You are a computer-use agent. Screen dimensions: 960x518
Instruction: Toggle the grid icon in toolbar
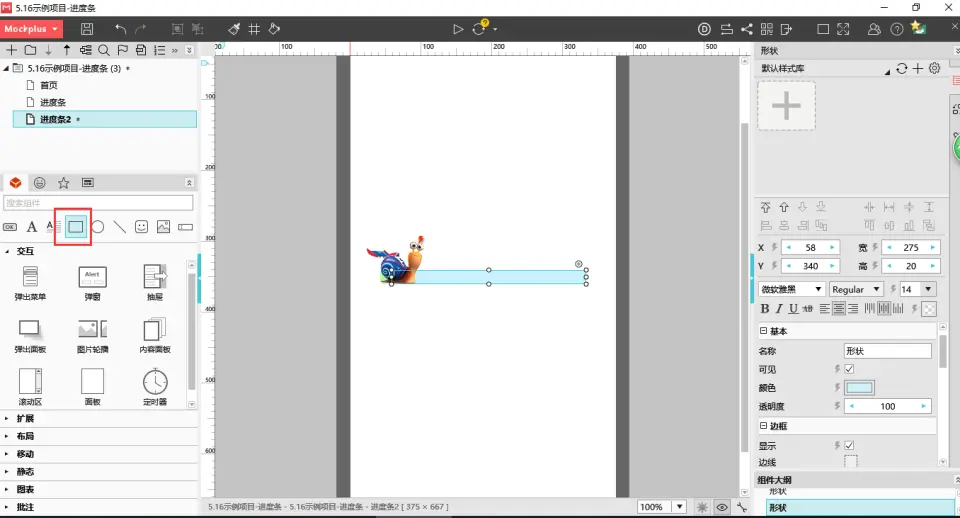pos(254,29)
